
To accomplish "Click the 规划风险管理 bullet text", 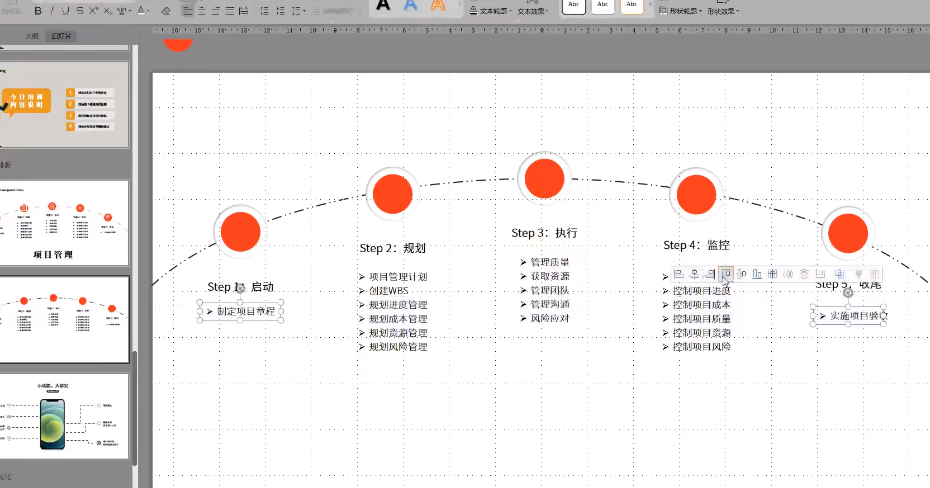I will [398, 347].
